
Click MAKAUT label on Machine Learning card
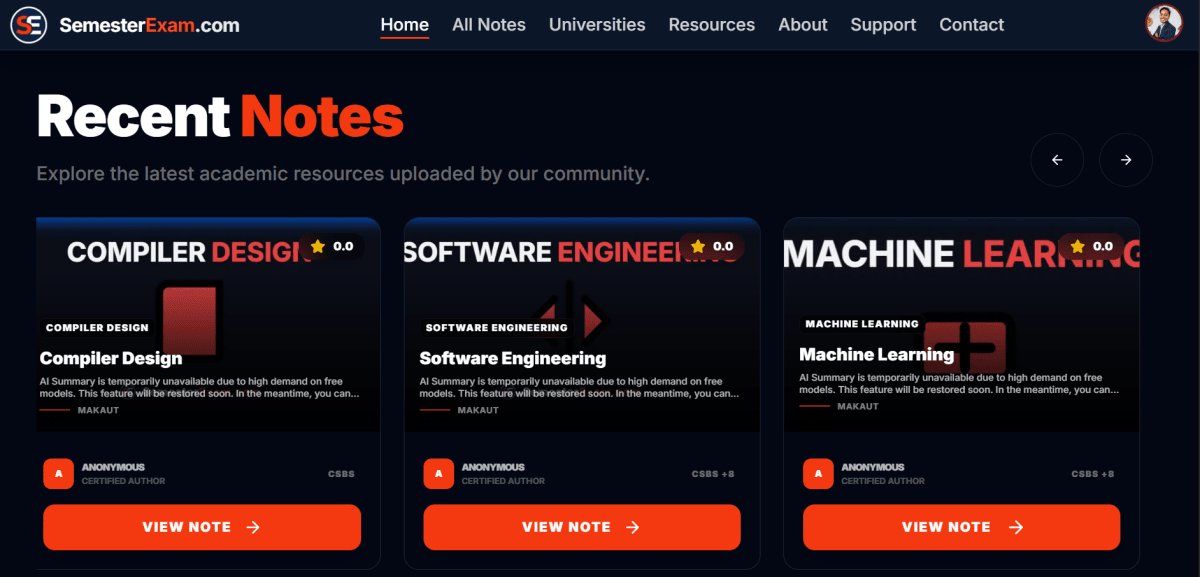[858, 406]
